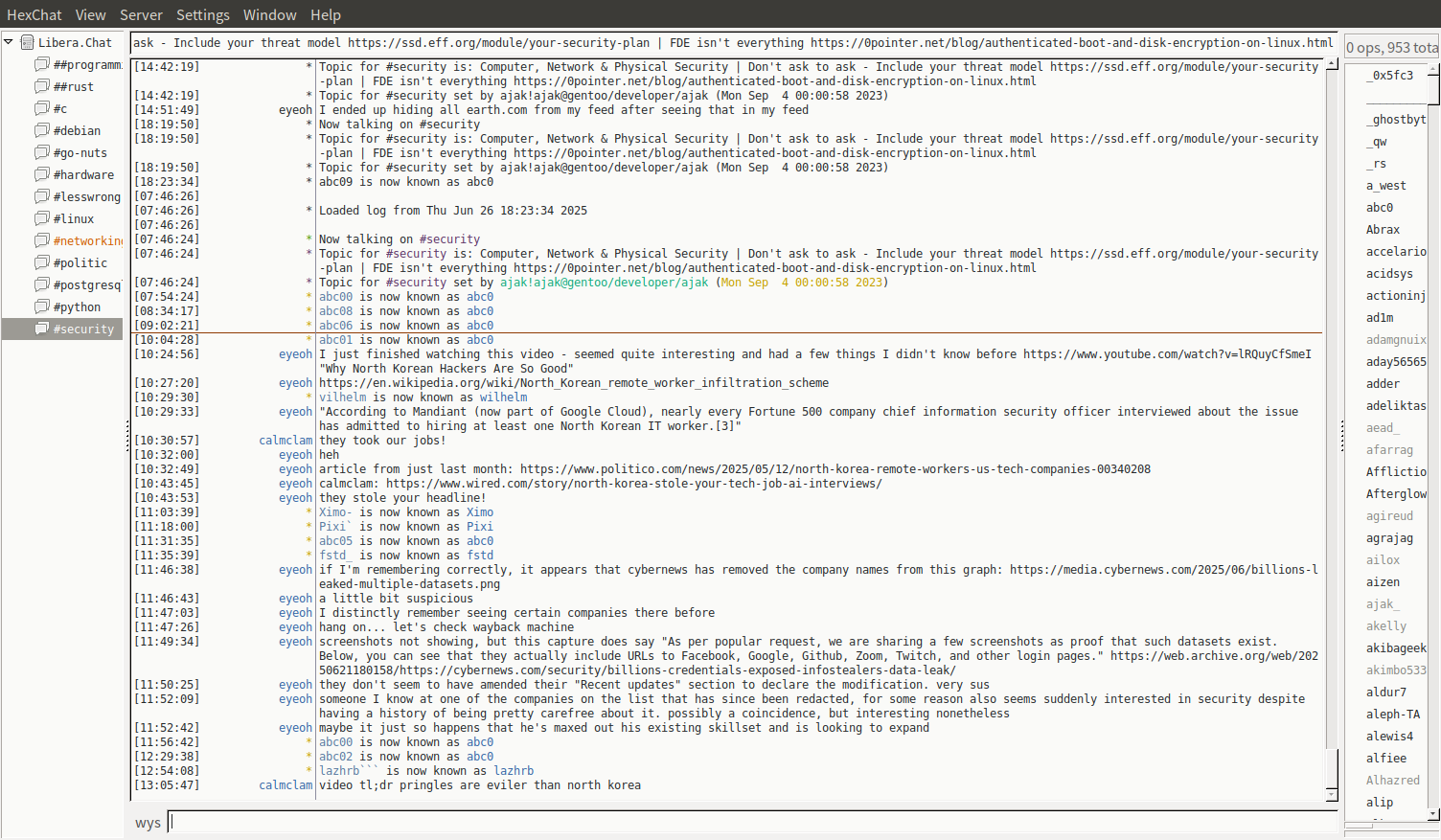Click the ##rust channel icon
The image size is (1441, 840).
tap(42, 86)
